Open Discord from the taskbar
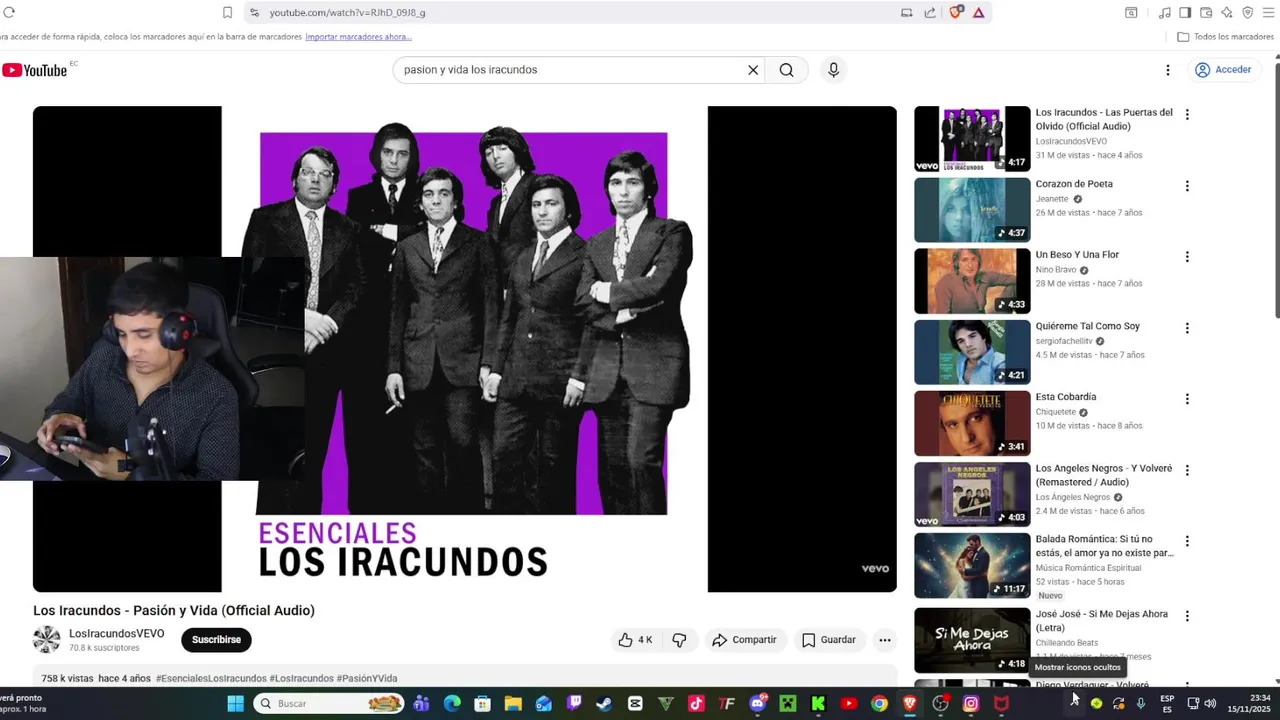The width and height of the screenshot is (1280, 720). click(x=758, y=704)
